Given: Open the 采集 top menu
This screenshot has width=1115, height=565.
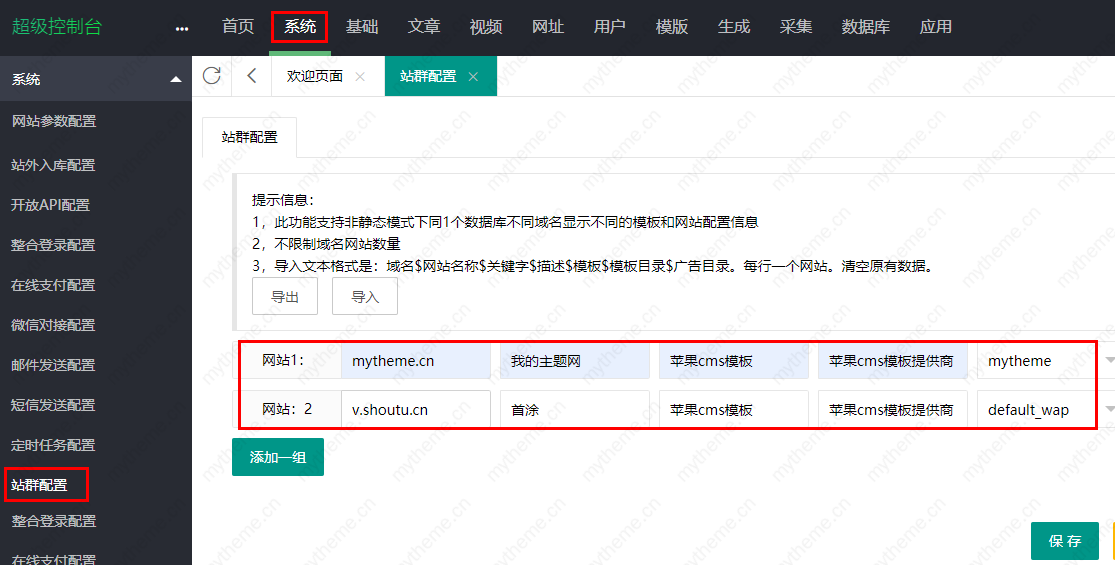Looking at the screenshot, I should [795, 27].
